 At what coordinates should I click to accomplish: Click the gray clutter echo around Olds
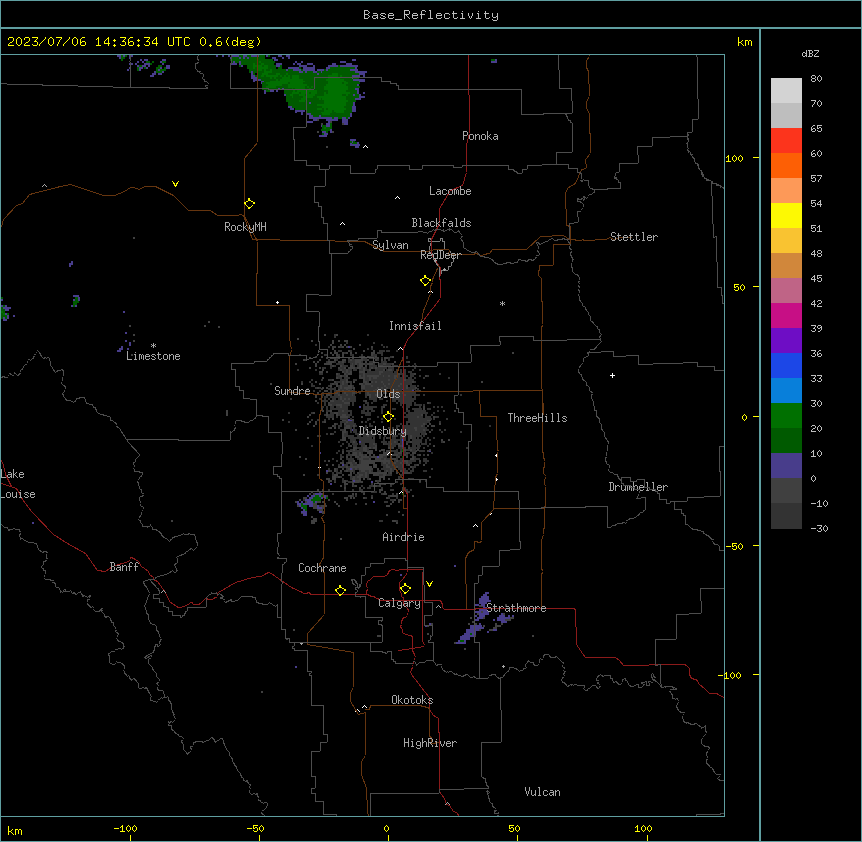pos(379,418)
